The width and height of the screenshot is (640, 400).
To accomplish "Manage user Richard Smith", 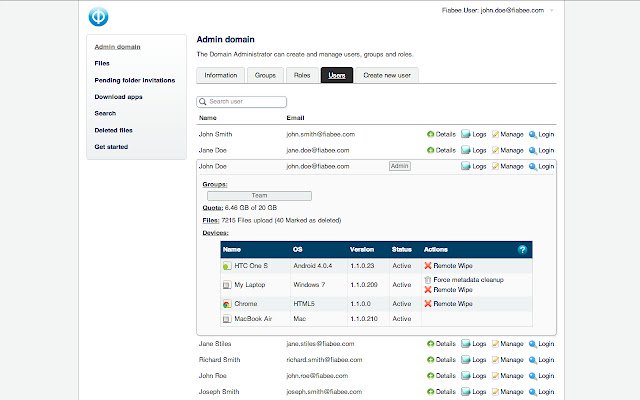I will (x=507, y=360).
